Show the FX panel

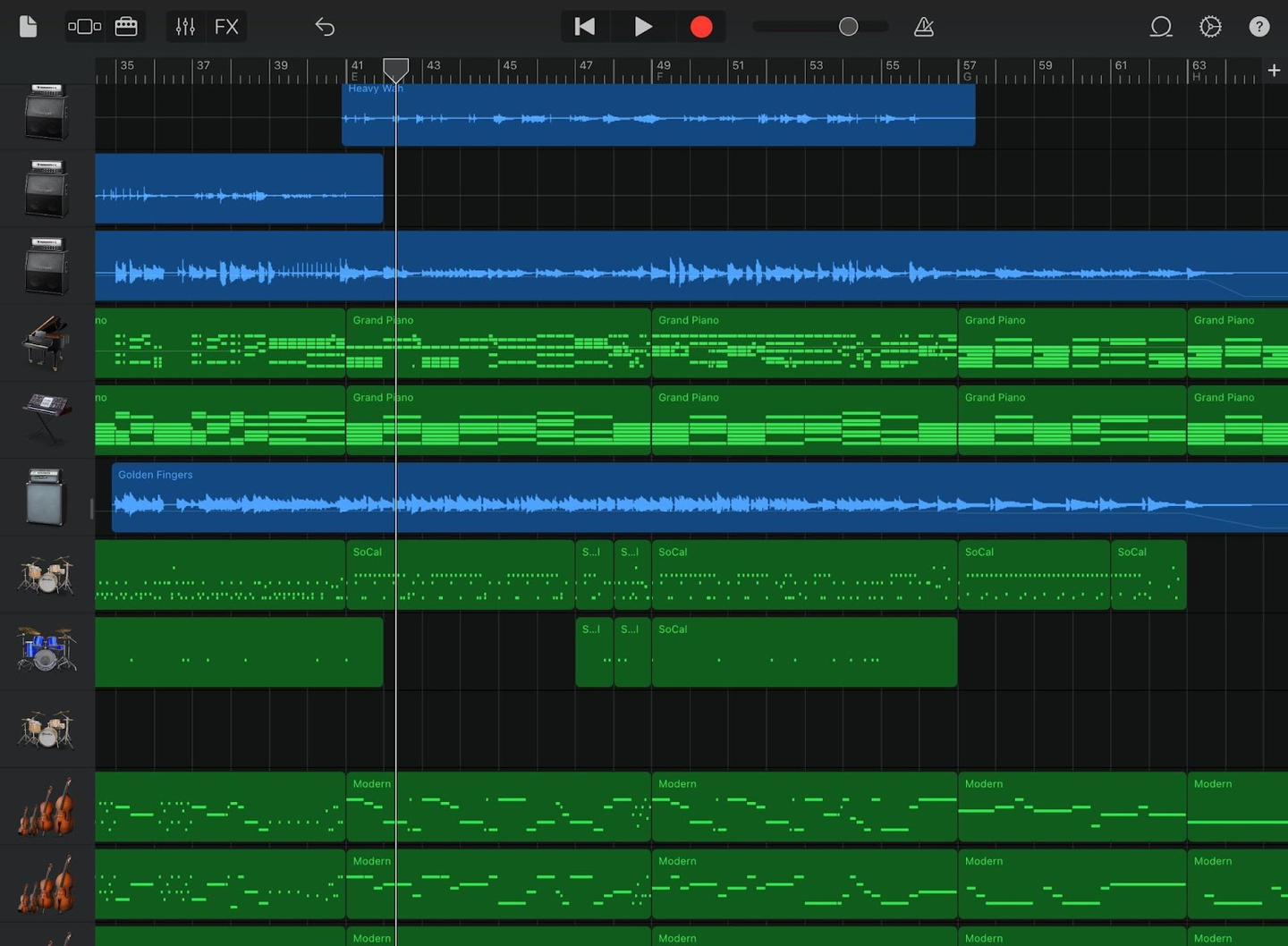pos(226,27)
